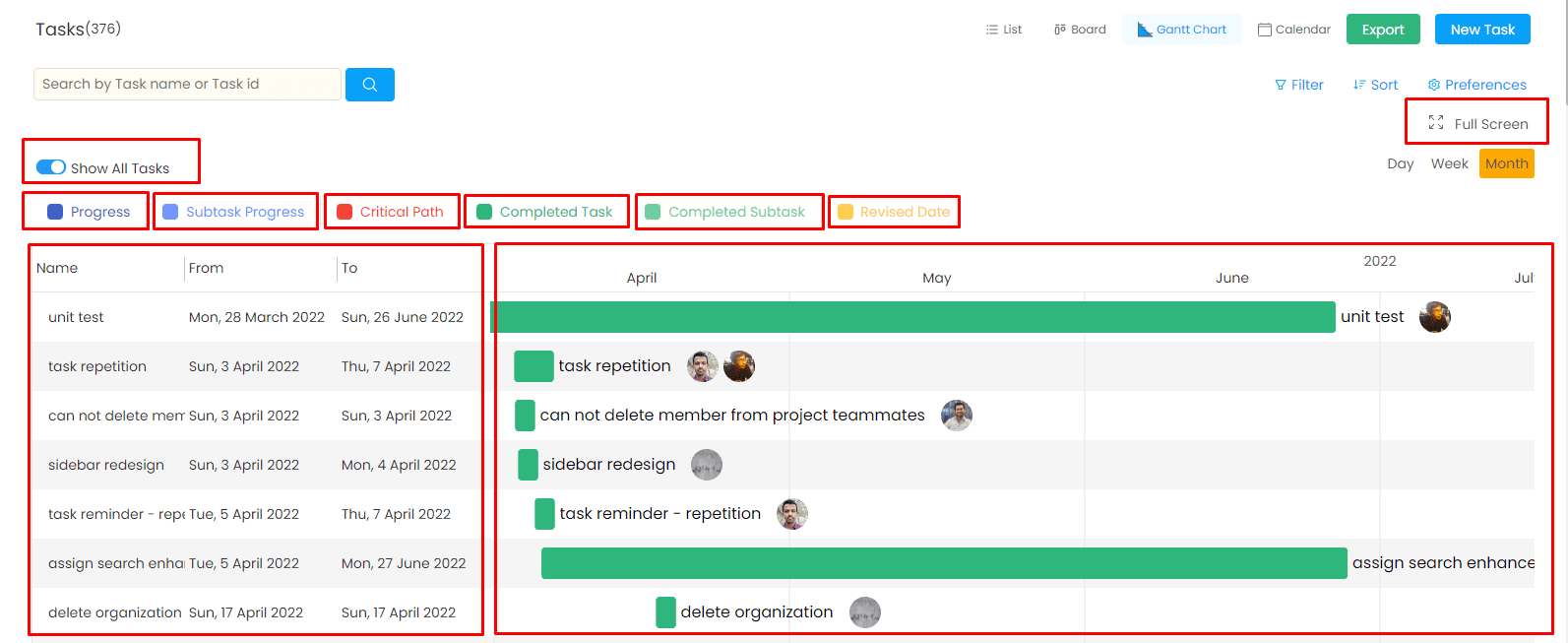Set timeline scale to Day
The image size is (1568, 643).
(1401, 163)
